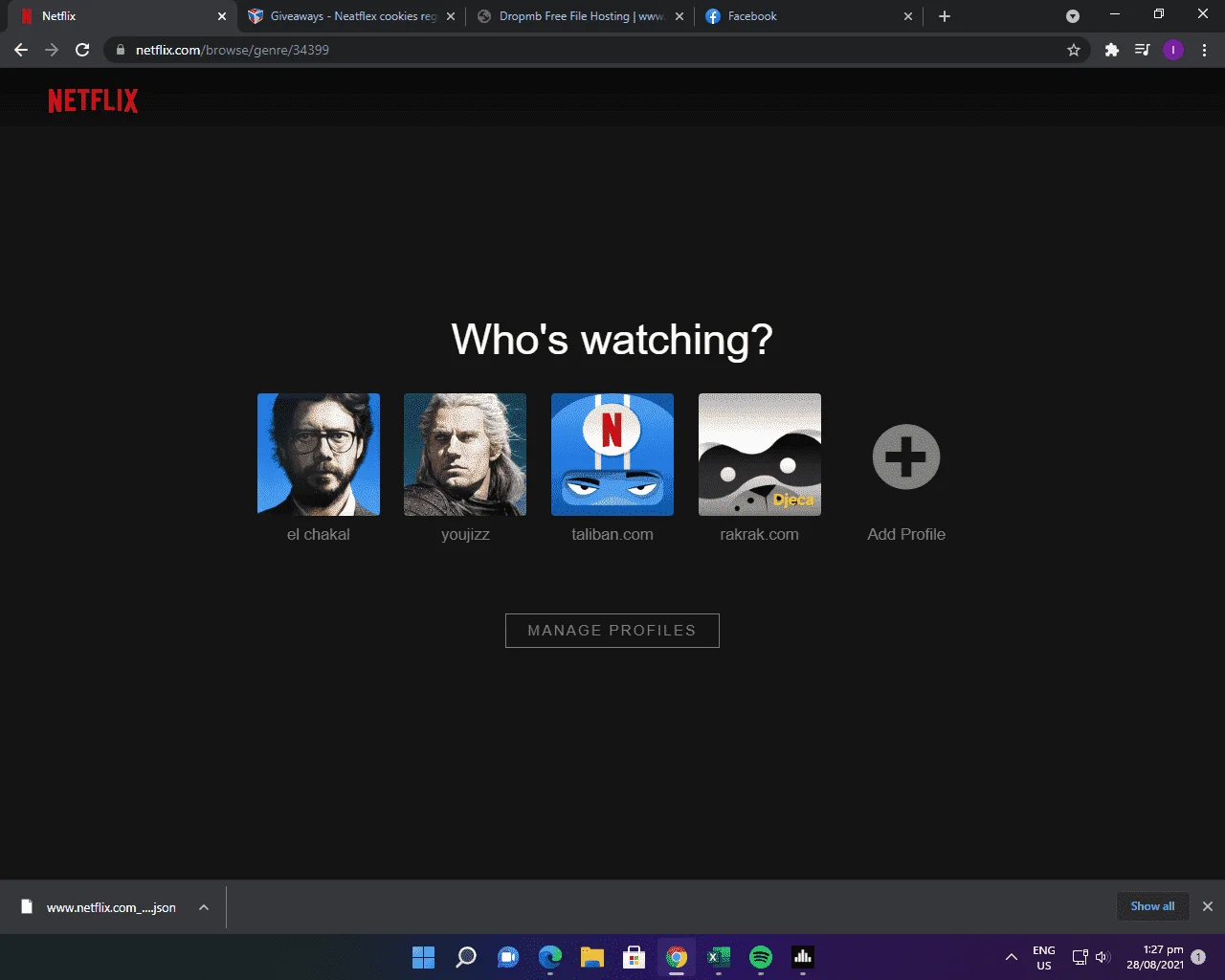Click the el chakal profile name
The width and height of the screenshot is (1225, 980).
(319, 534)
